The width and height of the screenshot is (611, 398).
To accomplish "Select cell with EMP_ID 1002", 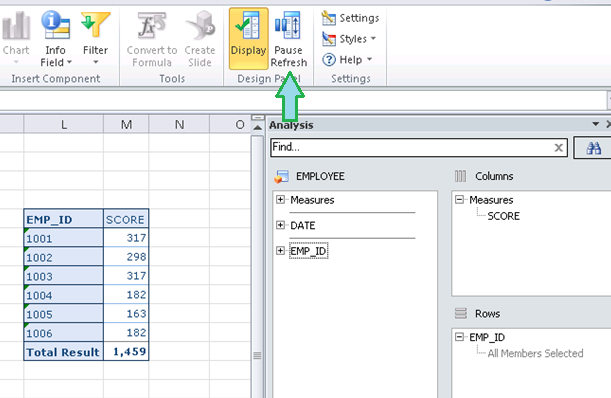I will pos(64,256).
